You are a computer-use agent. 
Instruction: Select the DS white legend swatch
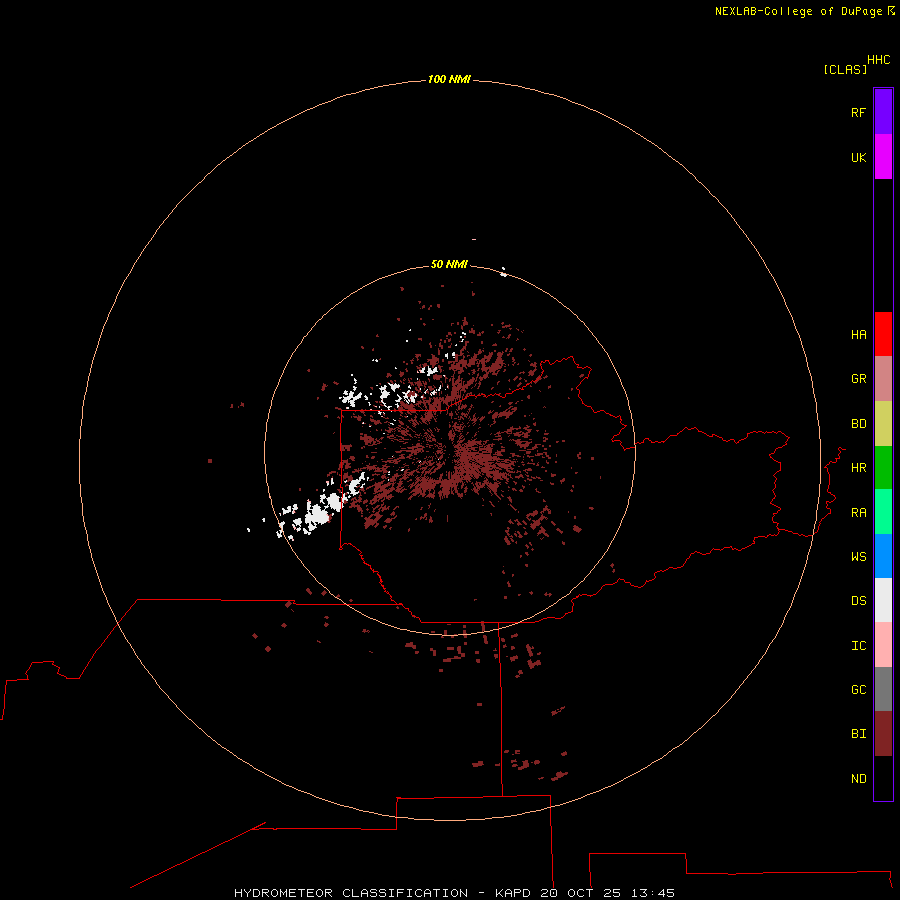pyautogui.click(x=883, y=600)
